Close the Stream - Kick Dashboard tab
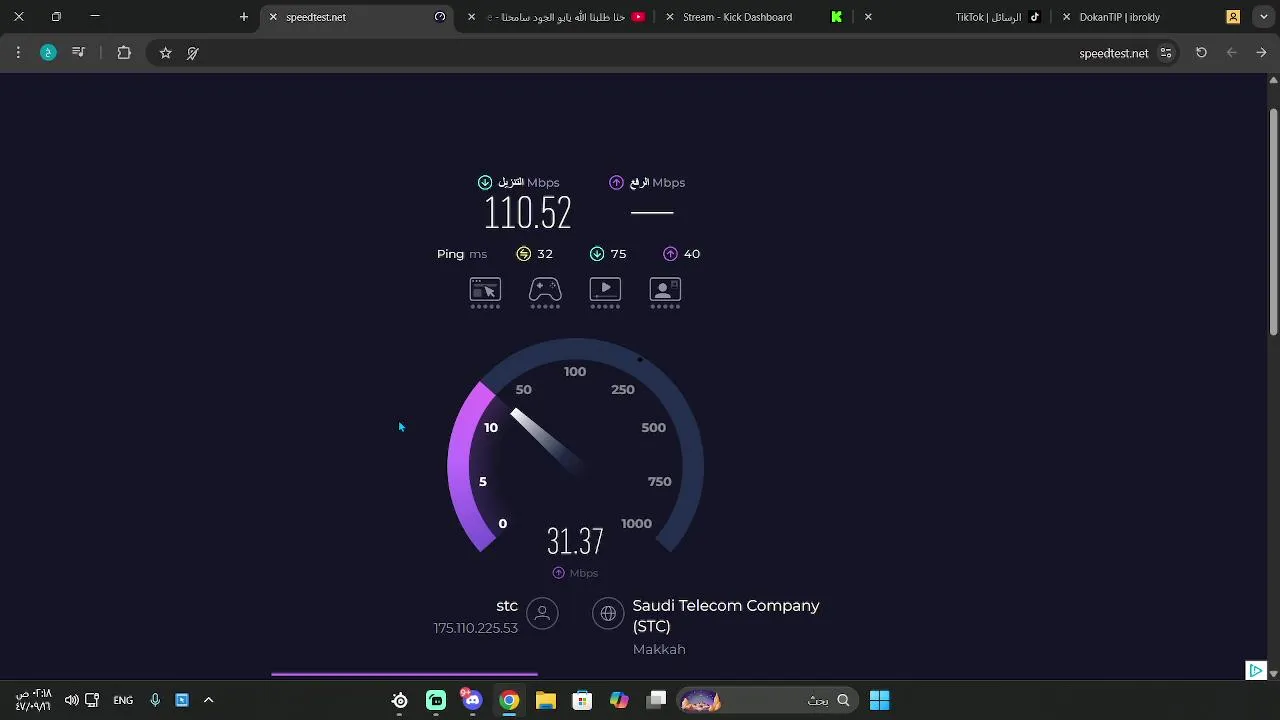 (x=670, y=17)
